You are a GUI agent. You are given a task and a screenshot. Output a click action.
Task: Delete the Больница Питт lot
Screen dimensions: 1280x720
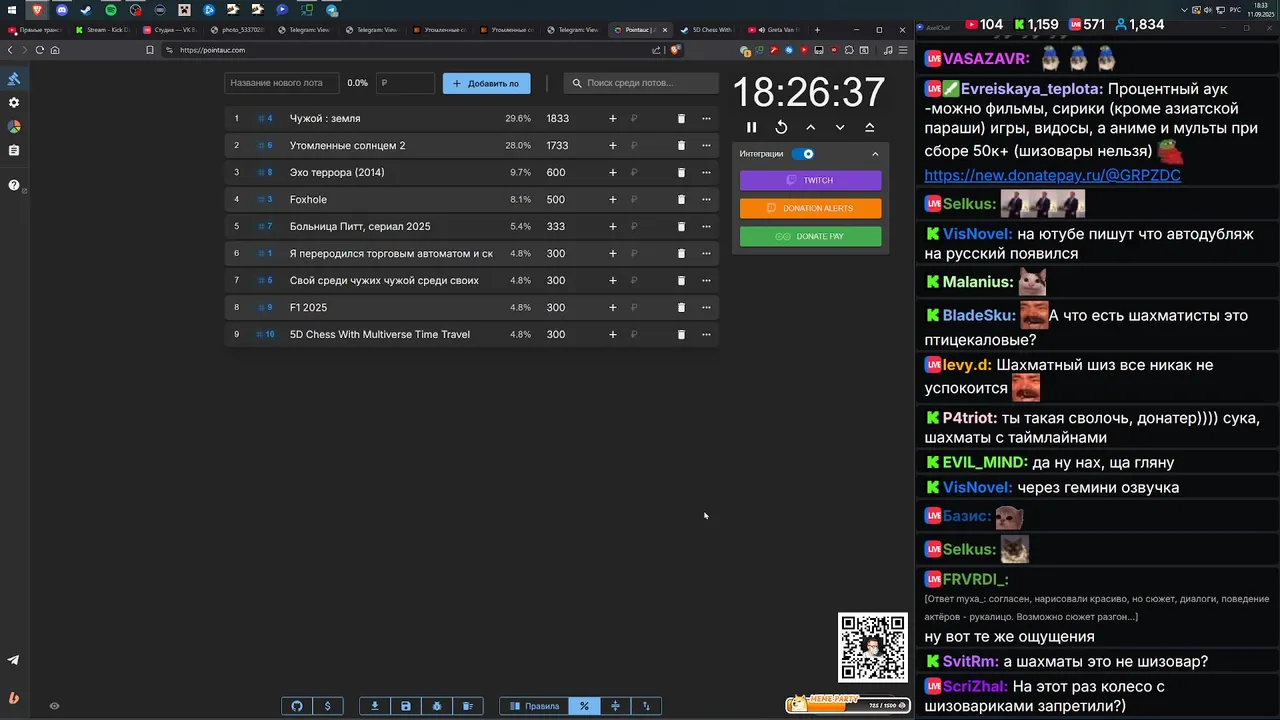681,226
